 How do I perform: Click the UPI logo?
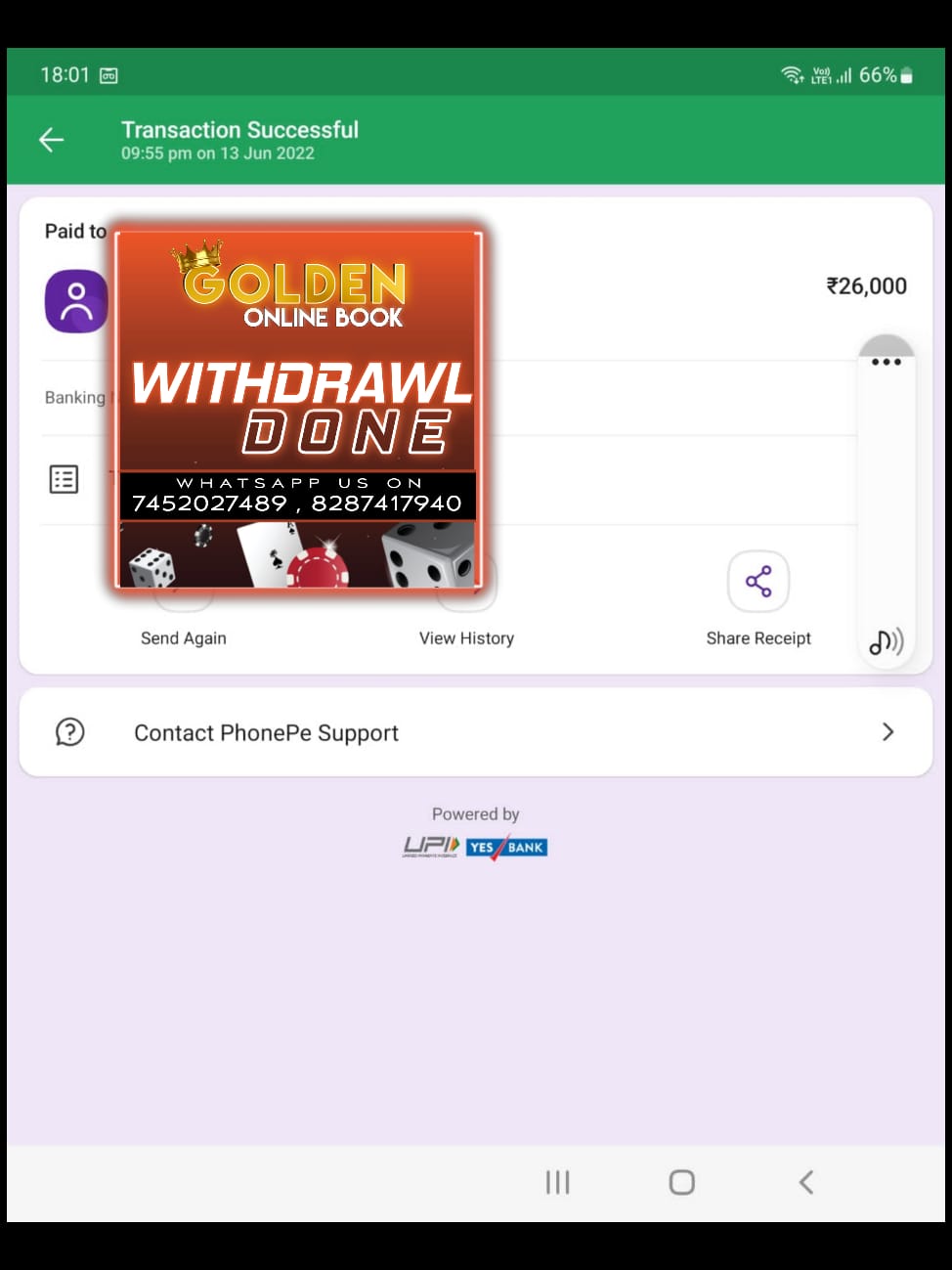coord(431,847)
